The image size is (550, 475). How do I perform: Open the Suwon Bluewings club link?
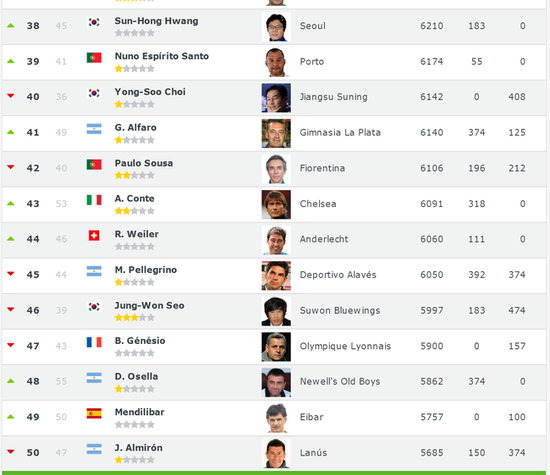pyautogui.click(x=340, y=310)
